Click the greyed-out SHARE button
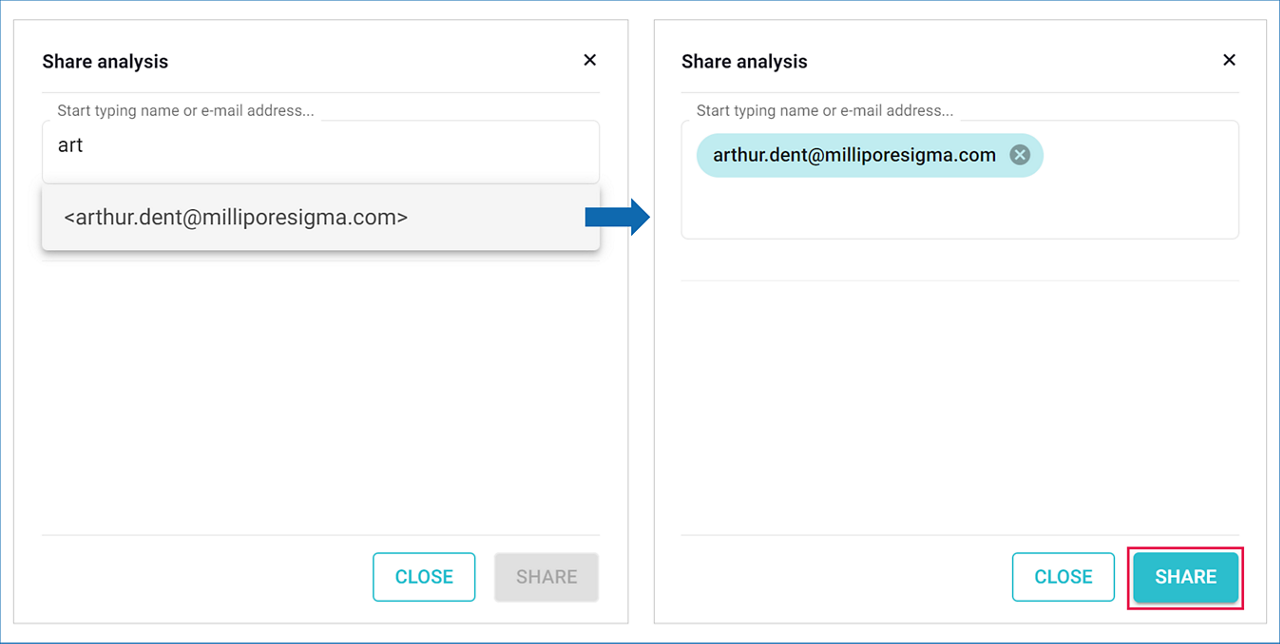 click(546, 577)
